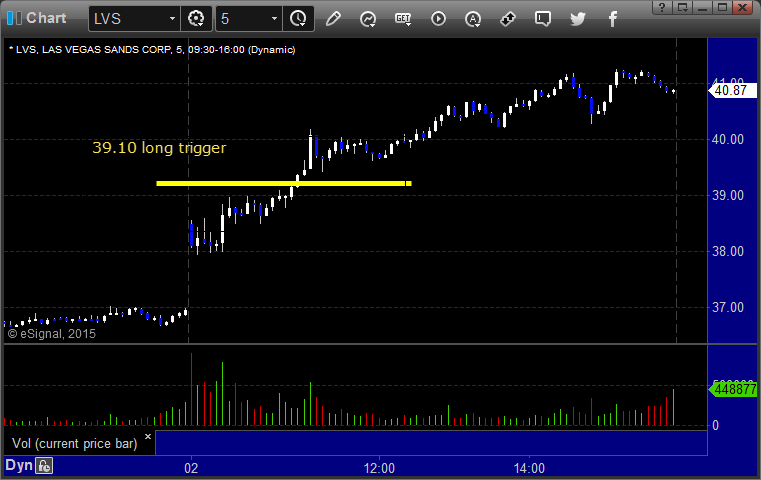Select the yellow 39.10 trigger line
This screenshot has height=480, width=761.
click(x=284, y=183)
